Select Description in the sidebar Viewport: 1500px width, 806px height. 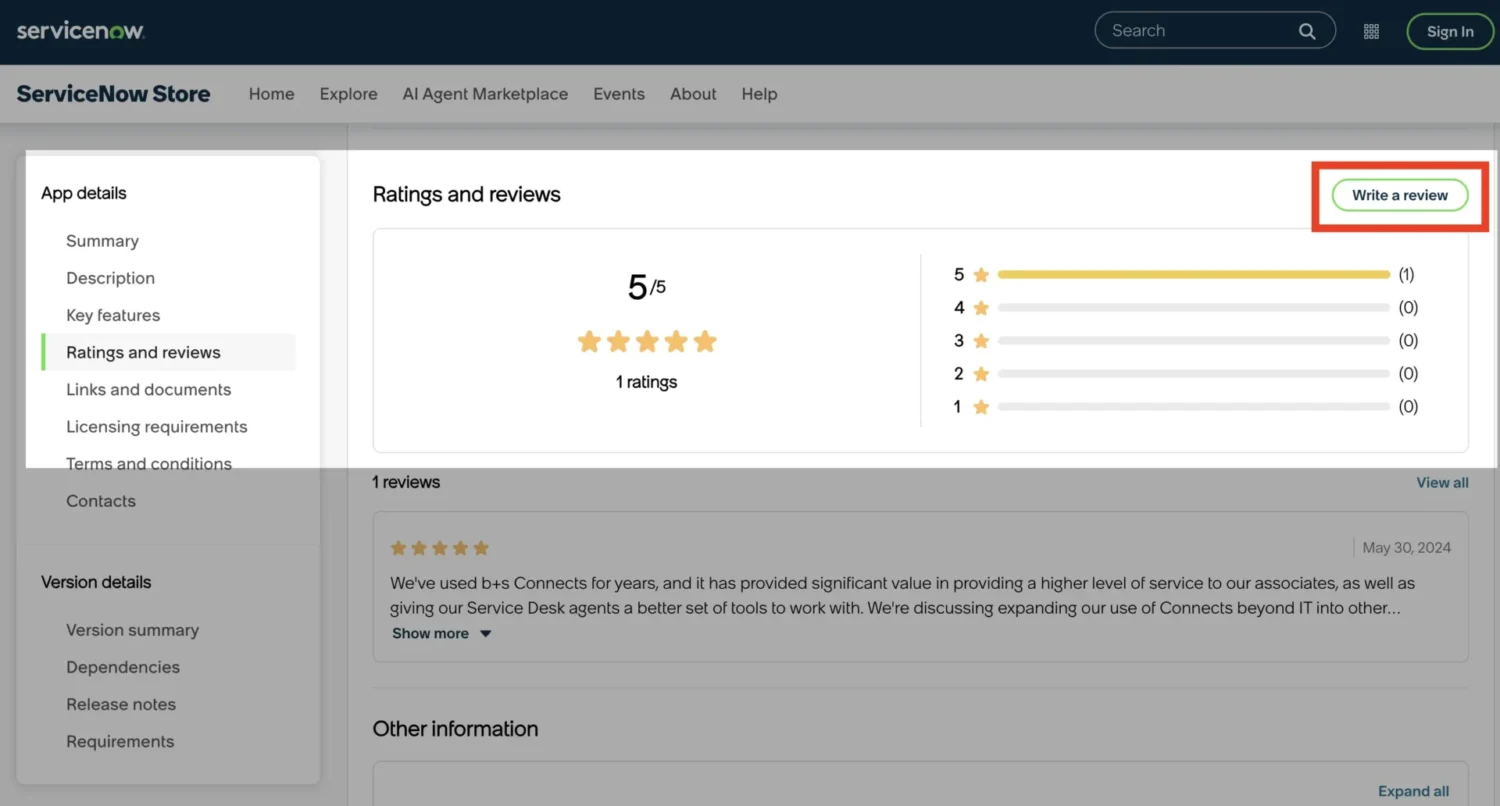pyautogui.click(x=110, y=278)
